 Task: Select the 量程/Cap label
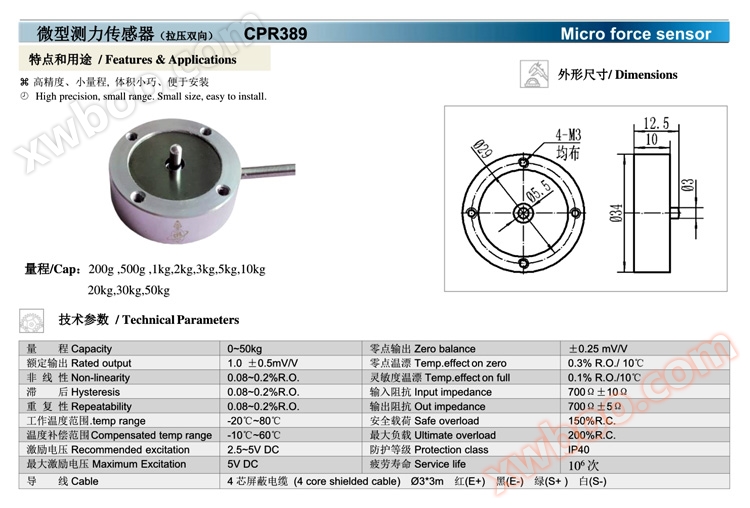click(53, 269)
